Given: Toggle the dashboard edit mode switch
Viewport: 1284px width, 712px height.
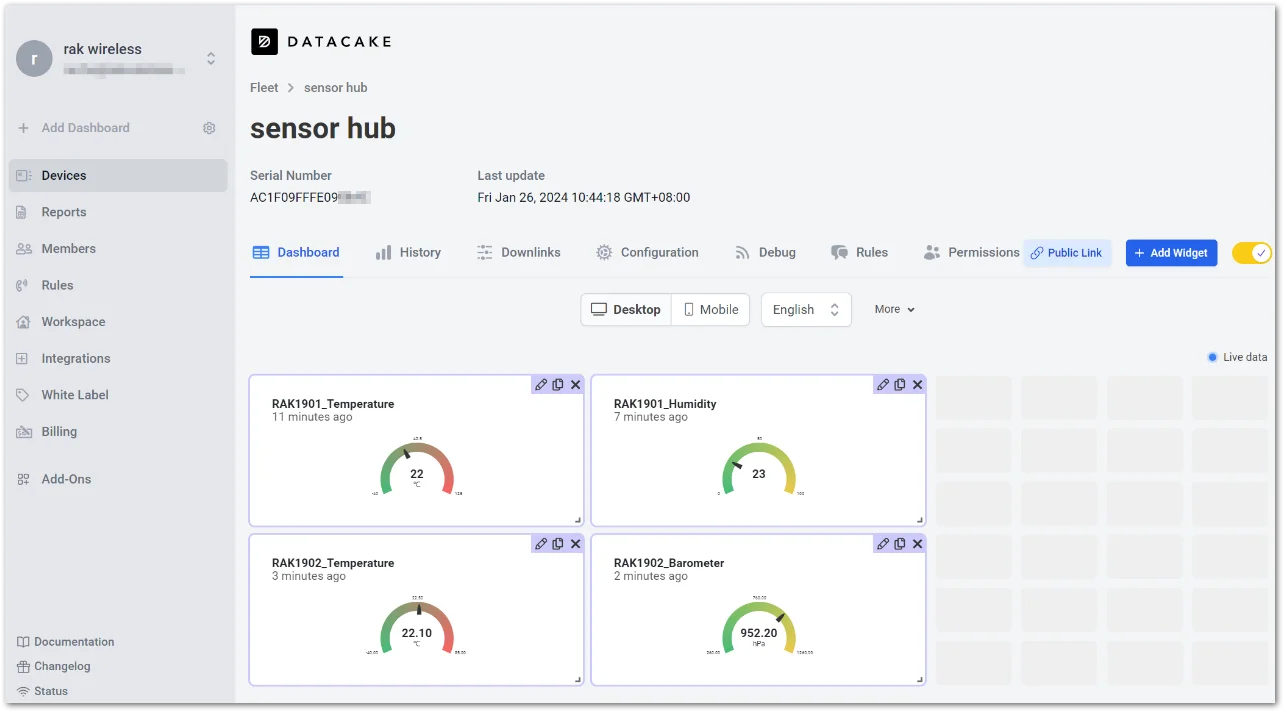Looking at the screenshot, I should point(1251,253).
